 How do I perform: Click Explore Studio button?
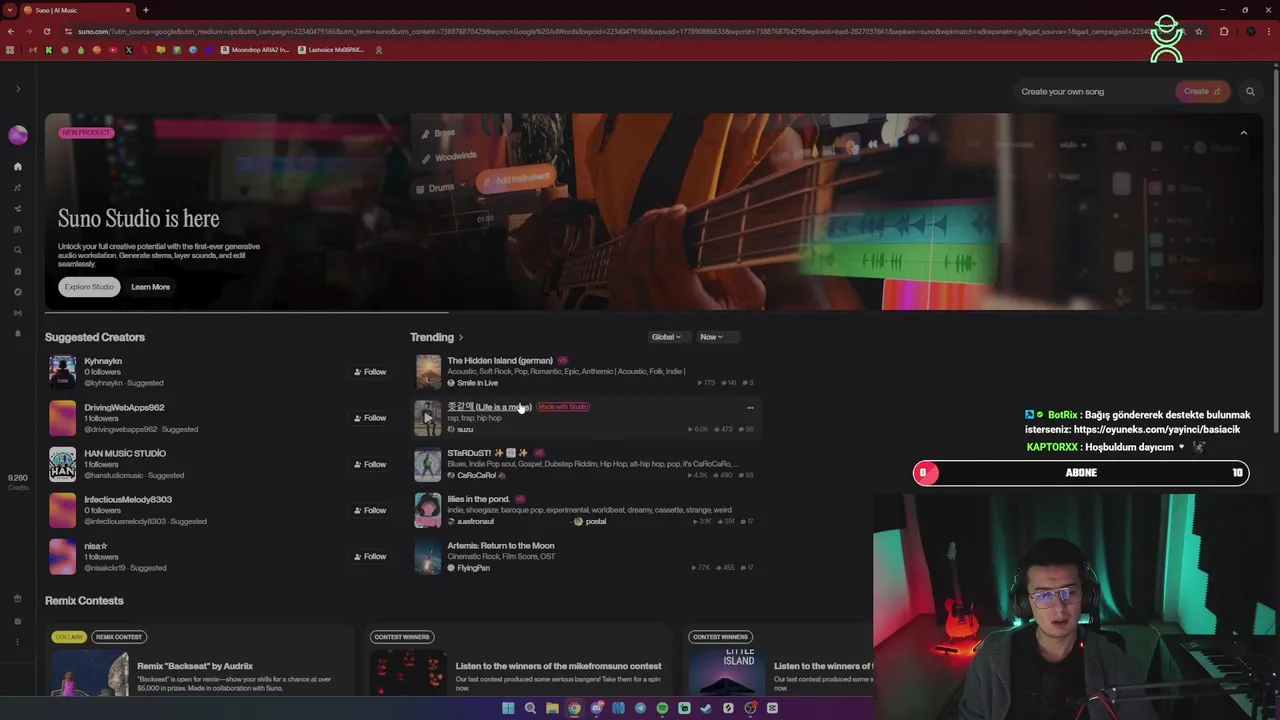coord(89,287)
